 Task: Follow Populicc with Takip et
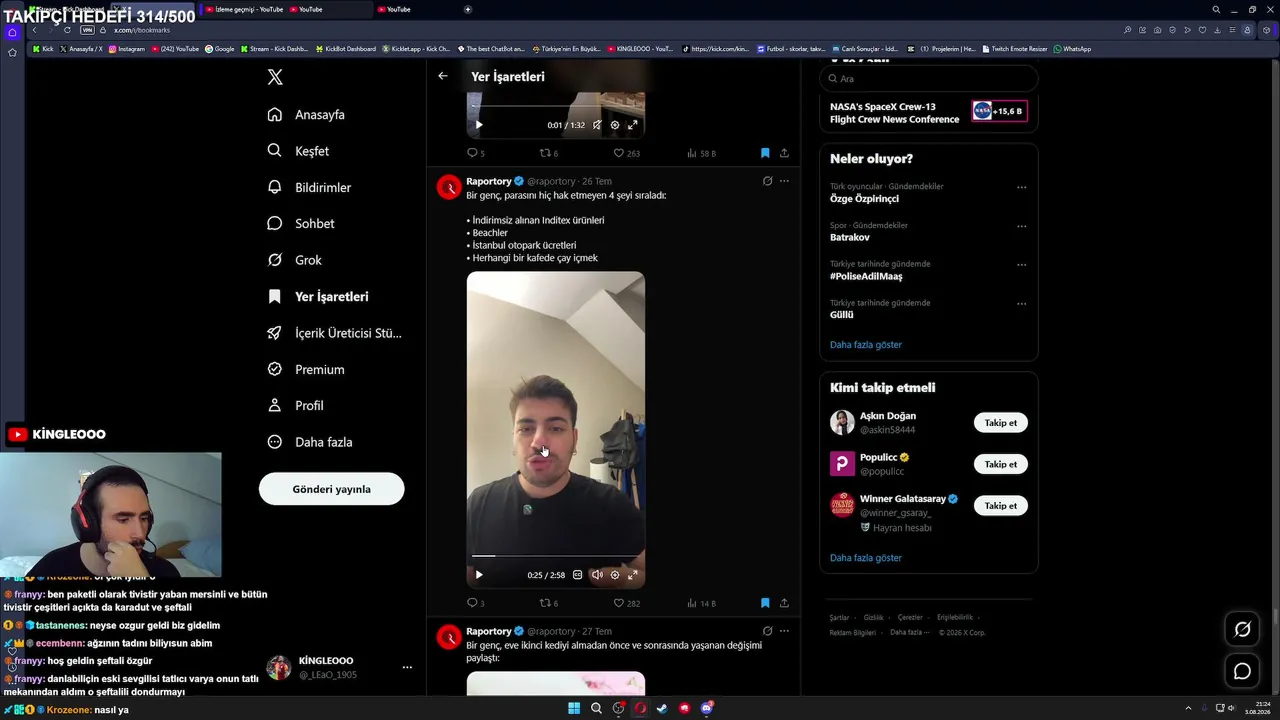pyautogui.click(x=1000, y=464)
